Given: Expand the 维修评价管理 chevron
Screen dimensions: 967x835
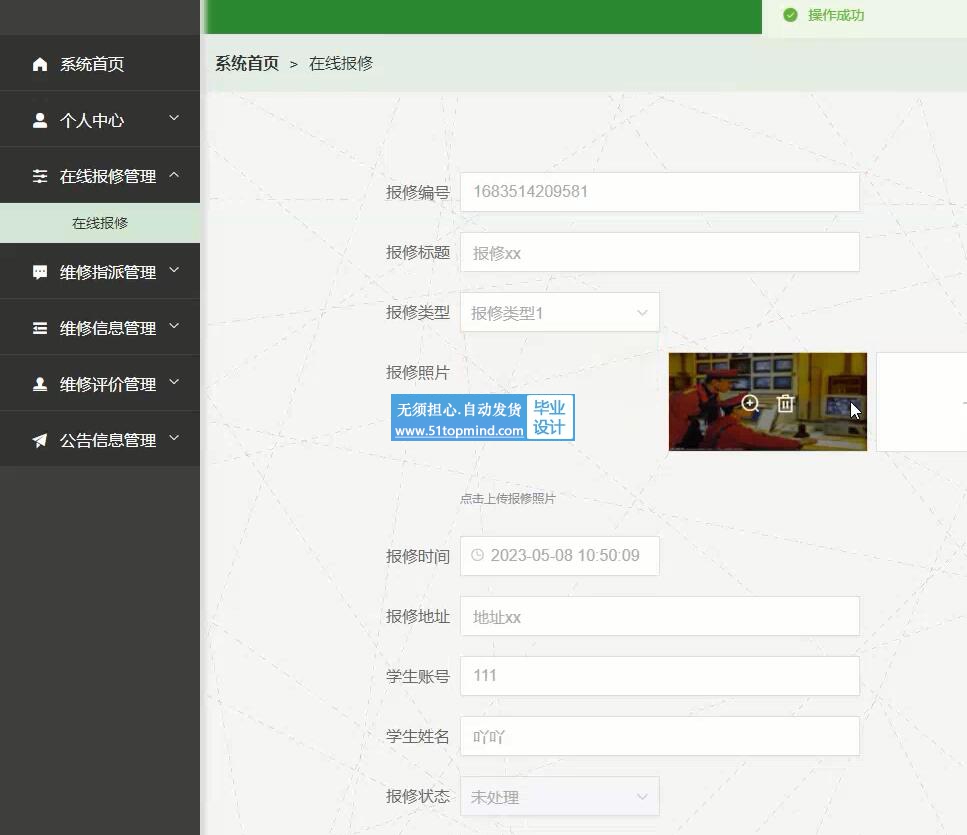Looking at the screenshot, I should 175,382.
